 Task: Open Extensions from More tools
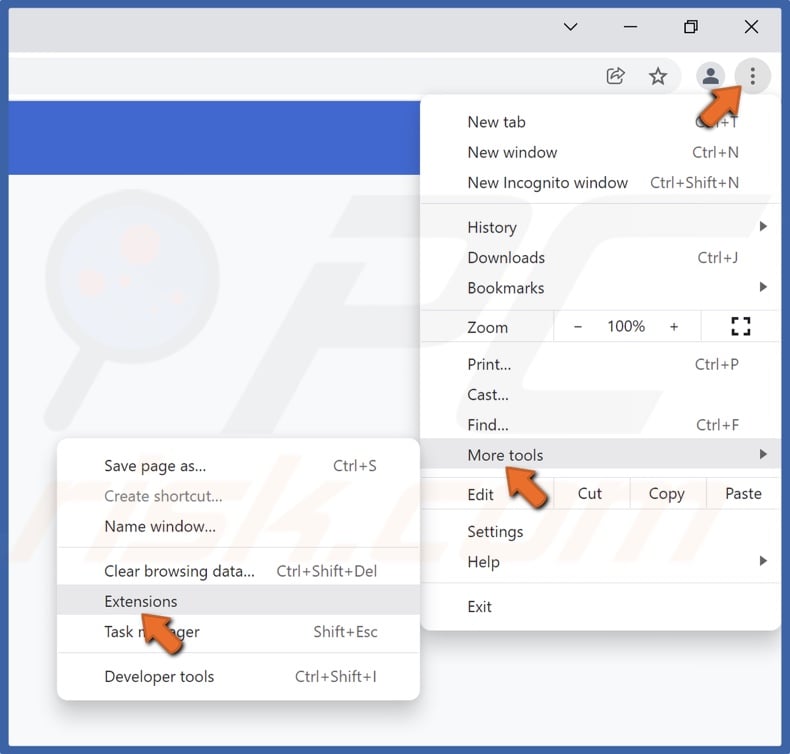click(238, 600)
